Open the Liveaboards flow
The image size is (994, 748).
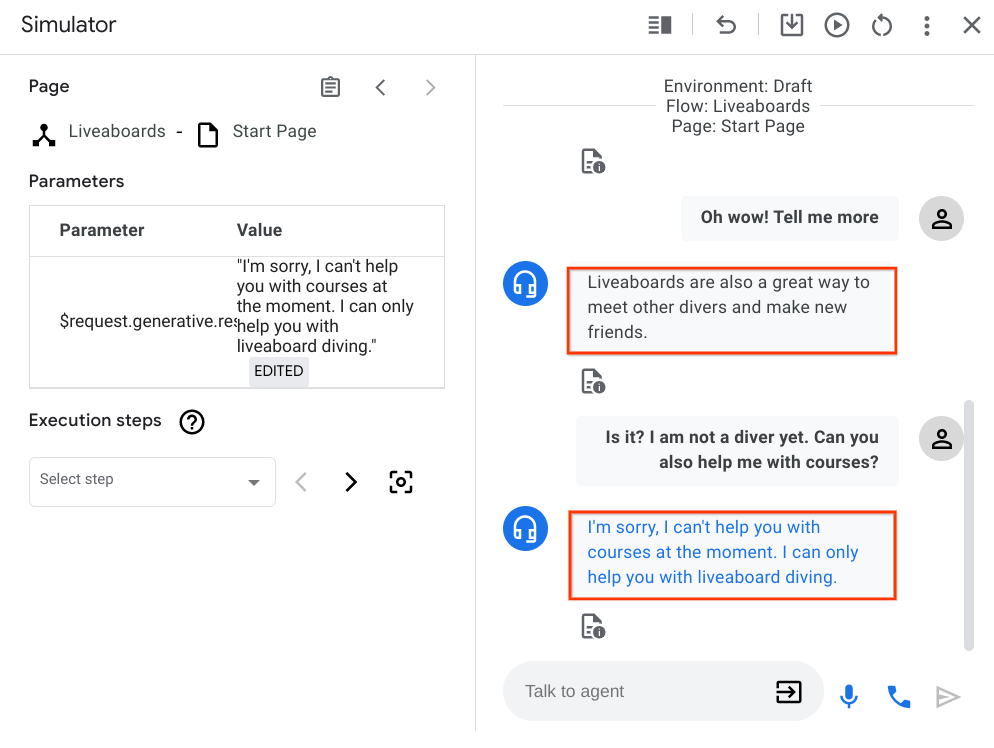point(116,131)
